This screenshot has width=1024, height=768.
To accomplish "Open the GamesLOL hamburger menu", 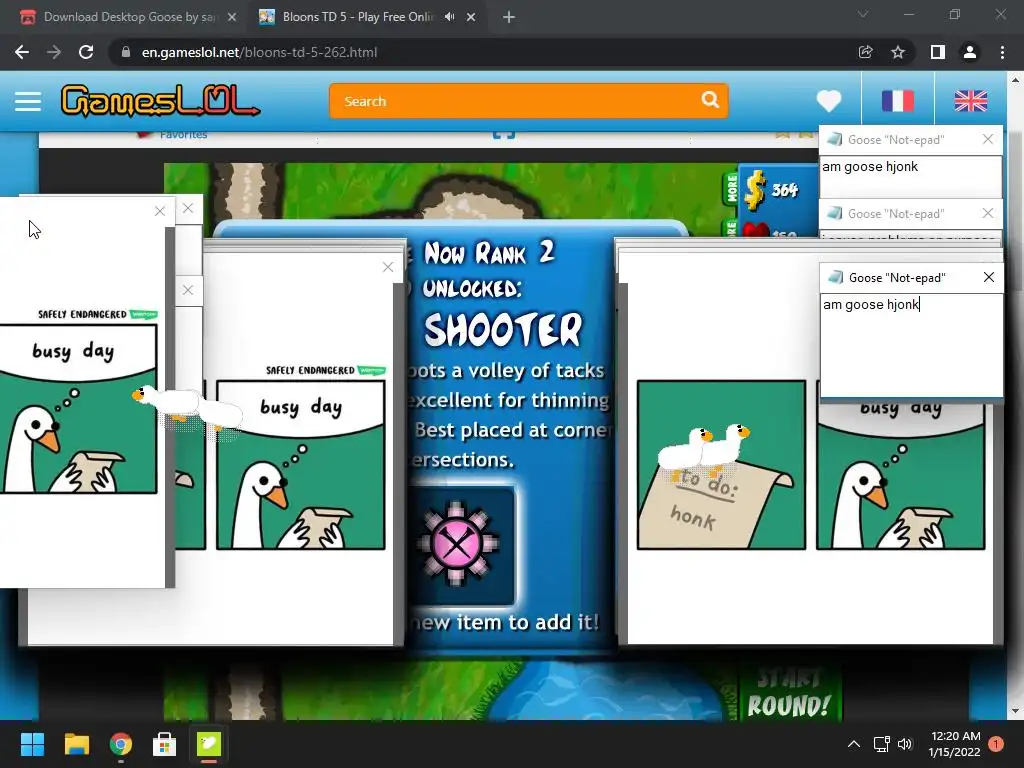I will pos(28,101).
